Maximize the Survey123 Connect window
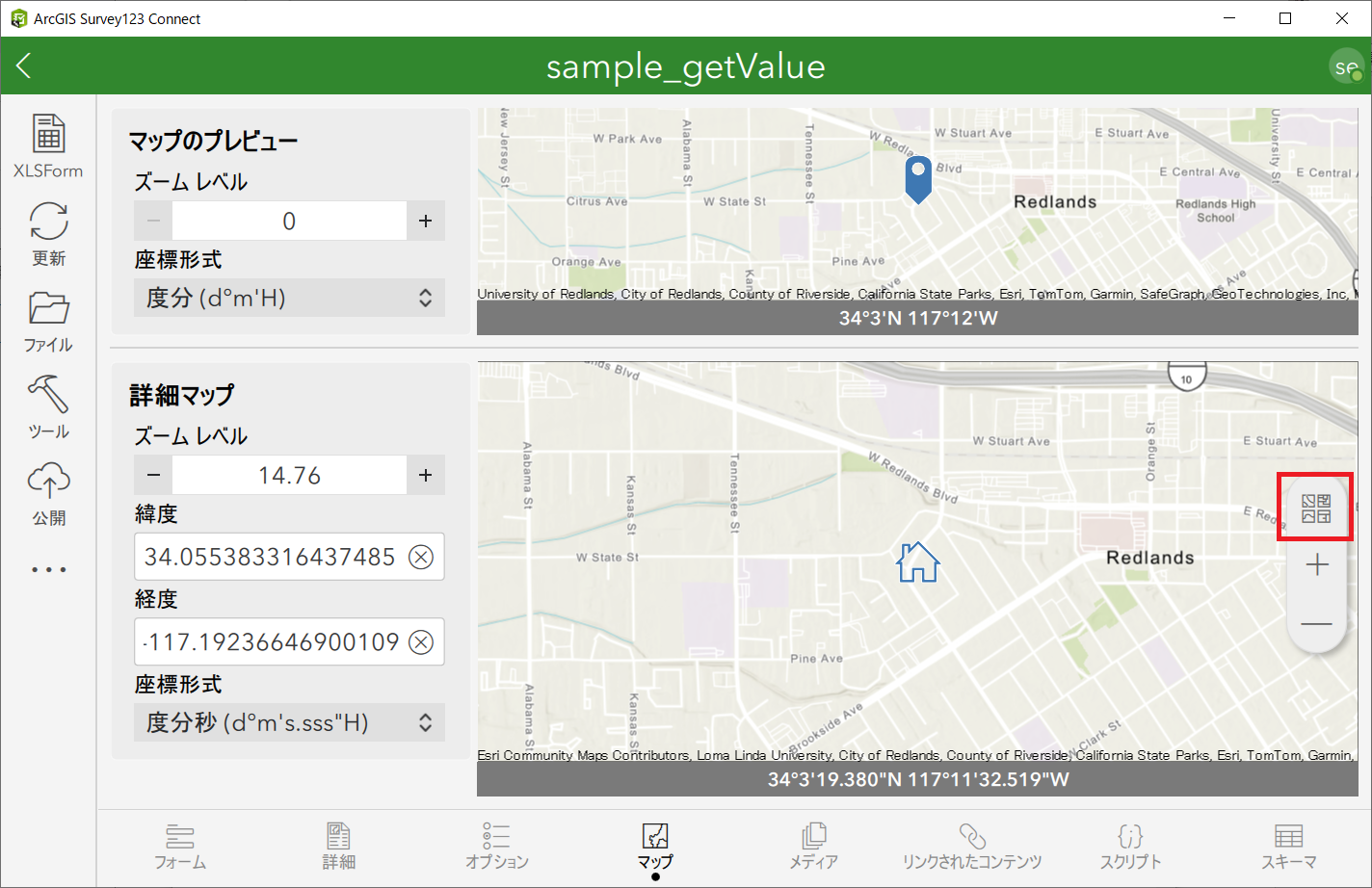This screenshot has height=888, width=1372. (1285, 18)
